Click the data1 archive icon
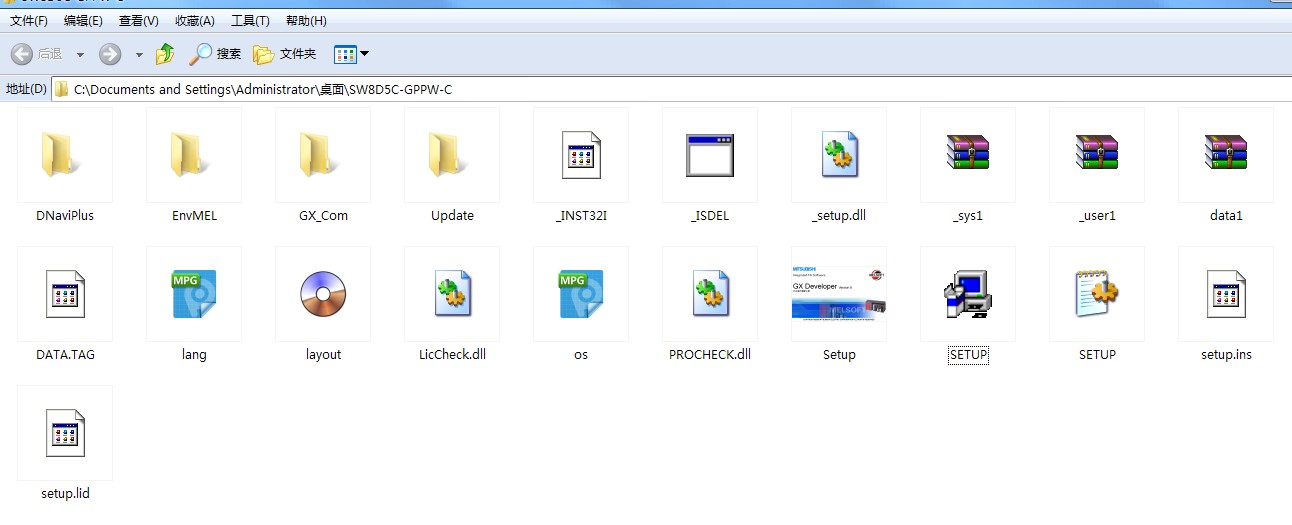Screen dimensions: 1292x525 tap(1225, 156)
